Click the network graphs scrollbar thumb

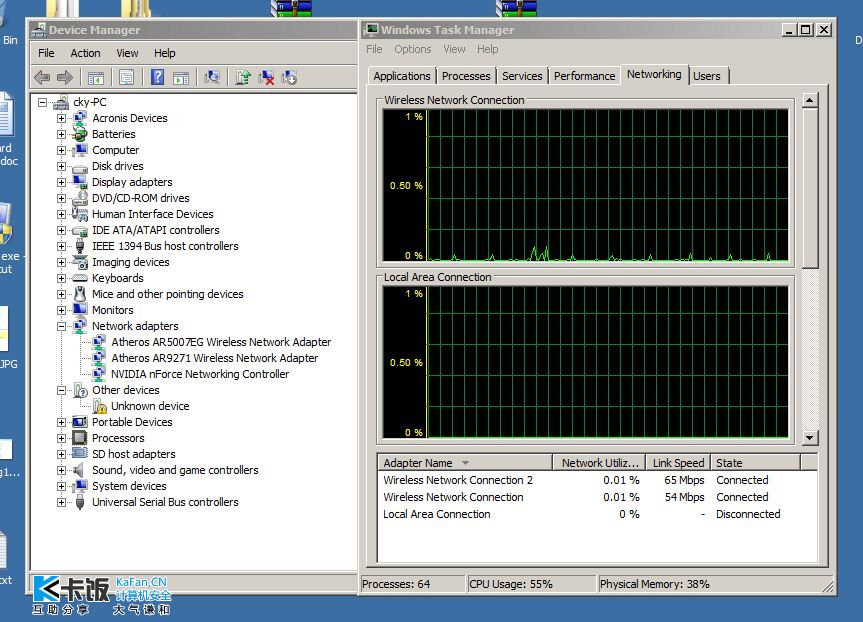[810, 188]
